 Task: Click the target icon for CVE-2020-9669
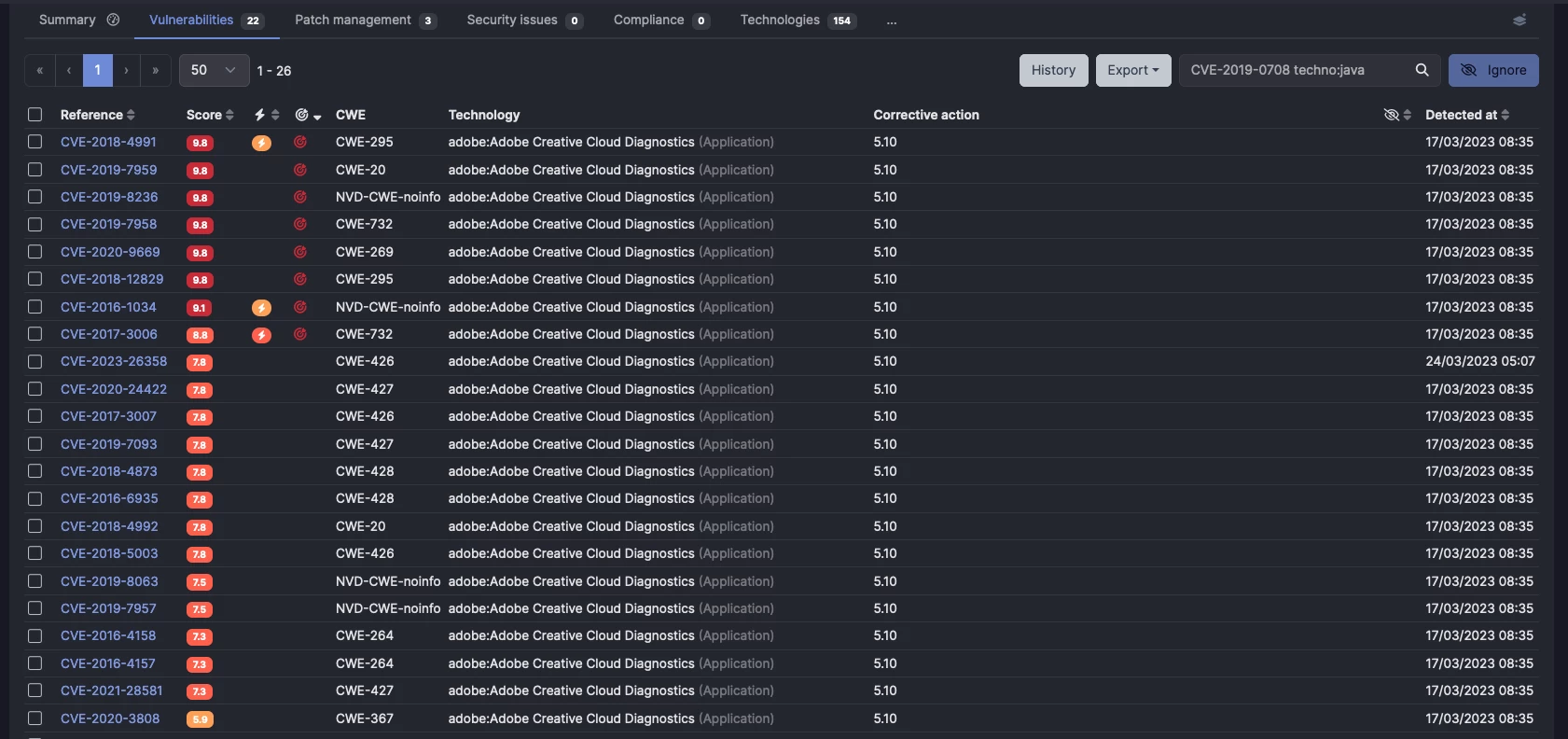[300, 252]
